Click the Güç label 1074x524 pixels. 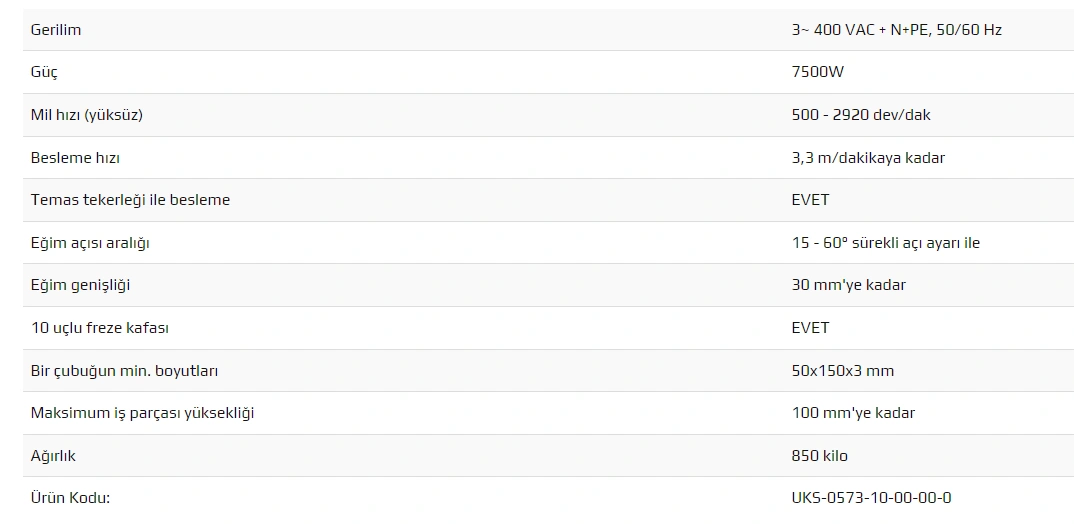click(x=45, y=72)
